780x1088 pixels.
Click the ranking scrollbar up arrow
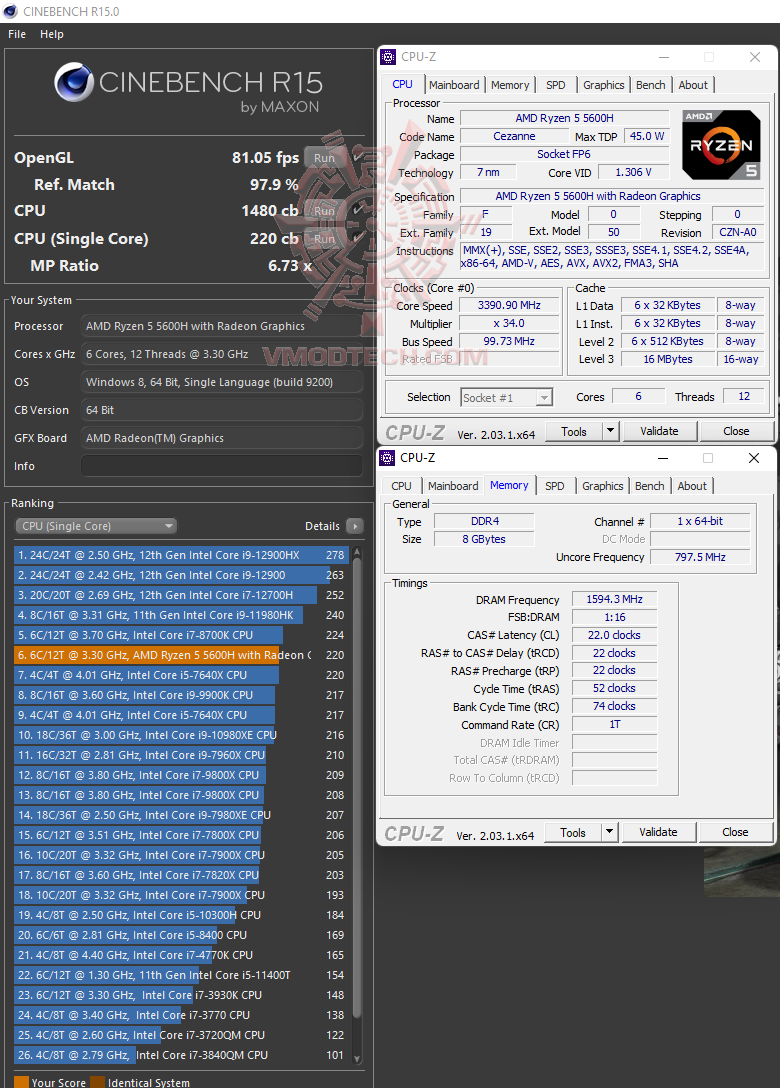[x=357, y=551]
